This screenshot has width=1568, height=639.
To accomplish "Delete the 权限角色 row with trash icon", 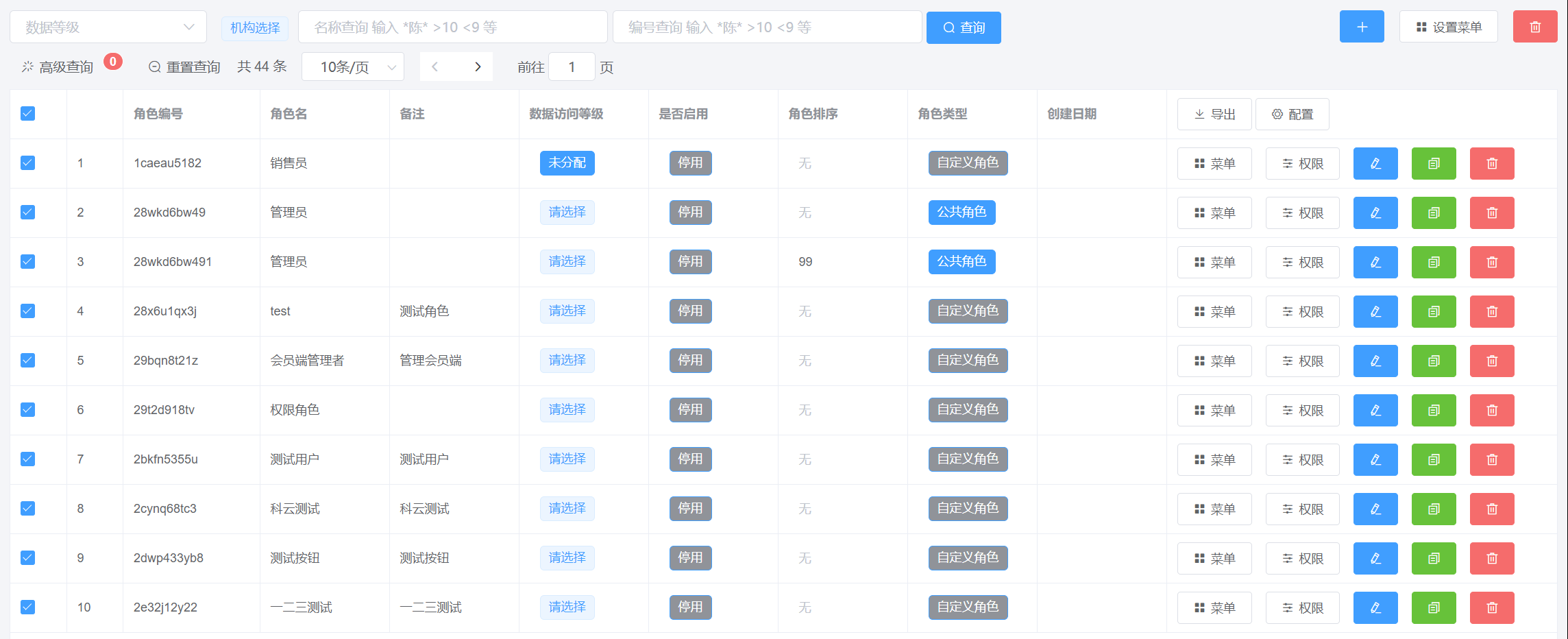I will tap(1491, 410).
